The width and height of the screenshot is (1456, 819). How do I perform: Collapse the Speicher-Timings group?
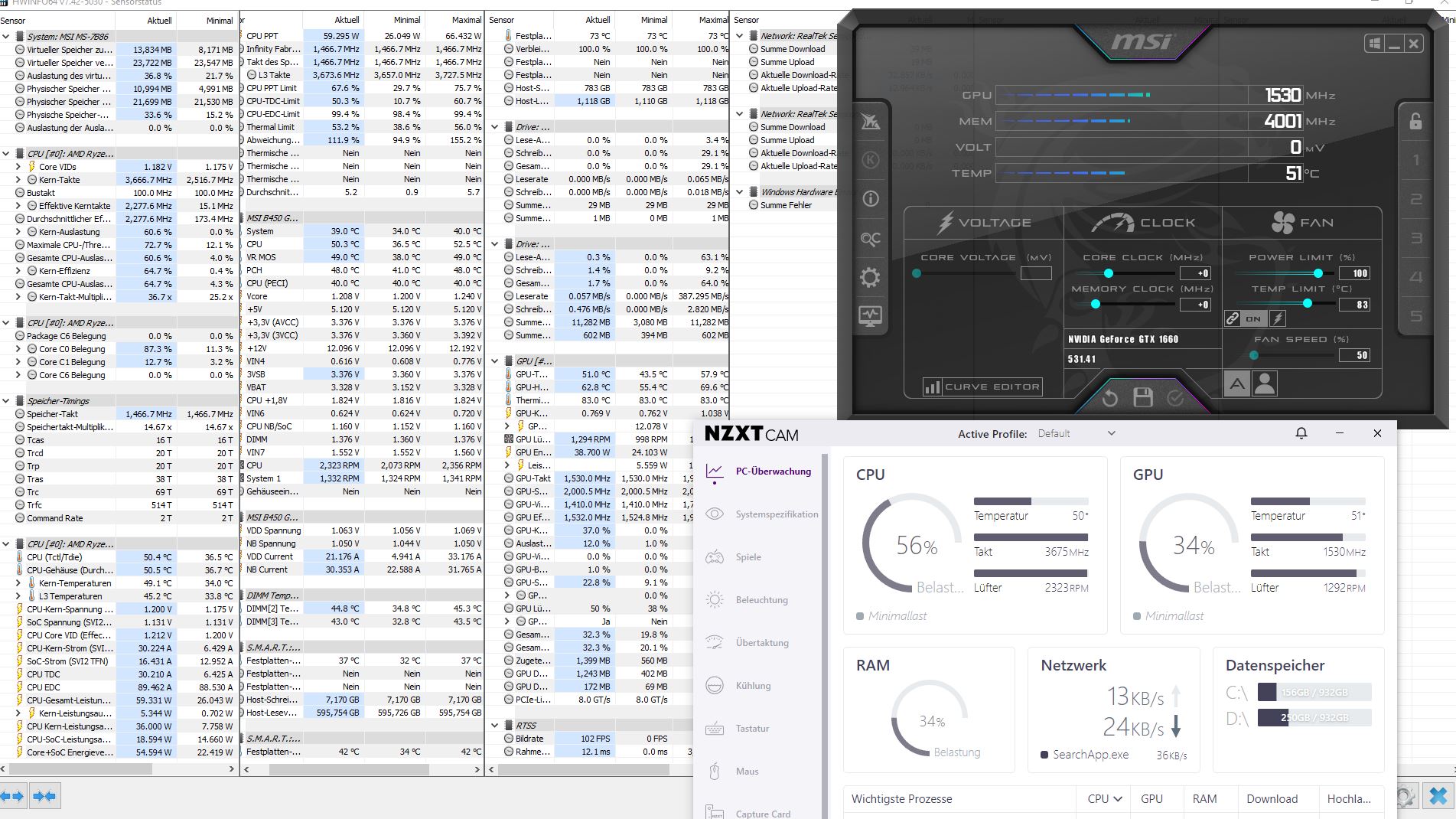(x=6, y=400)
